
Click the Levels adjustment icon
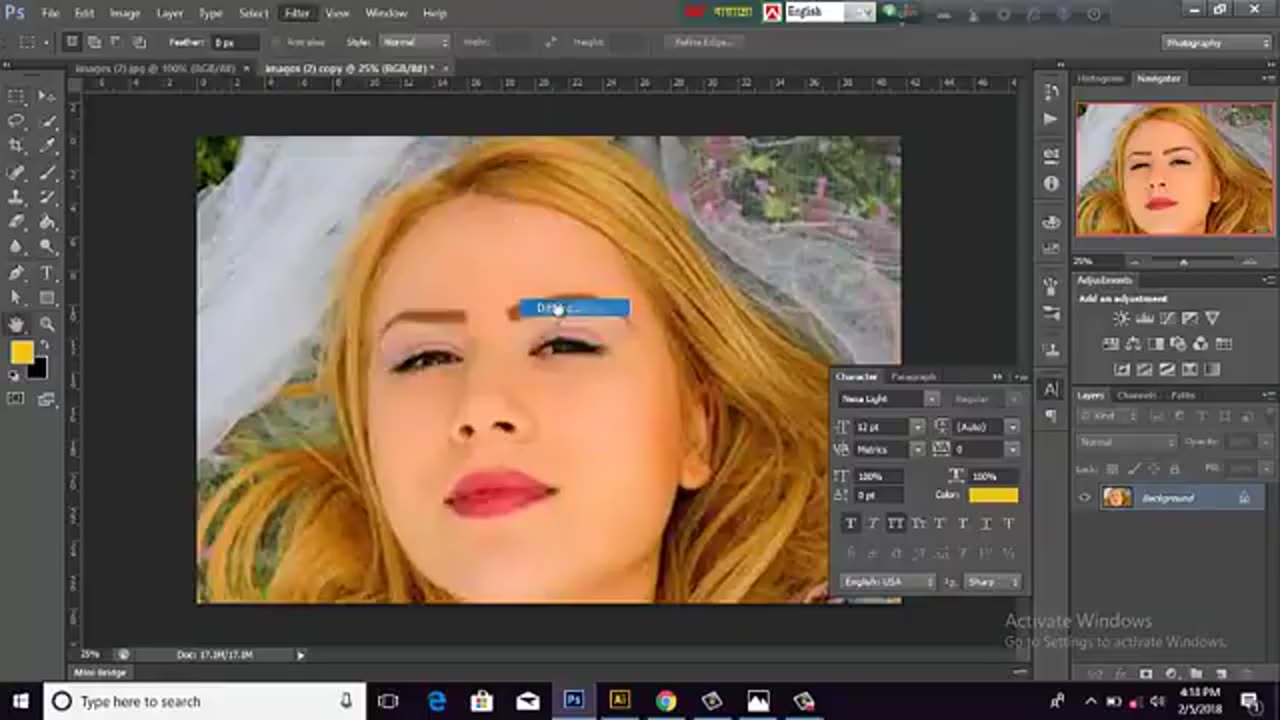pyautogui.click(x=1144, y=318)
